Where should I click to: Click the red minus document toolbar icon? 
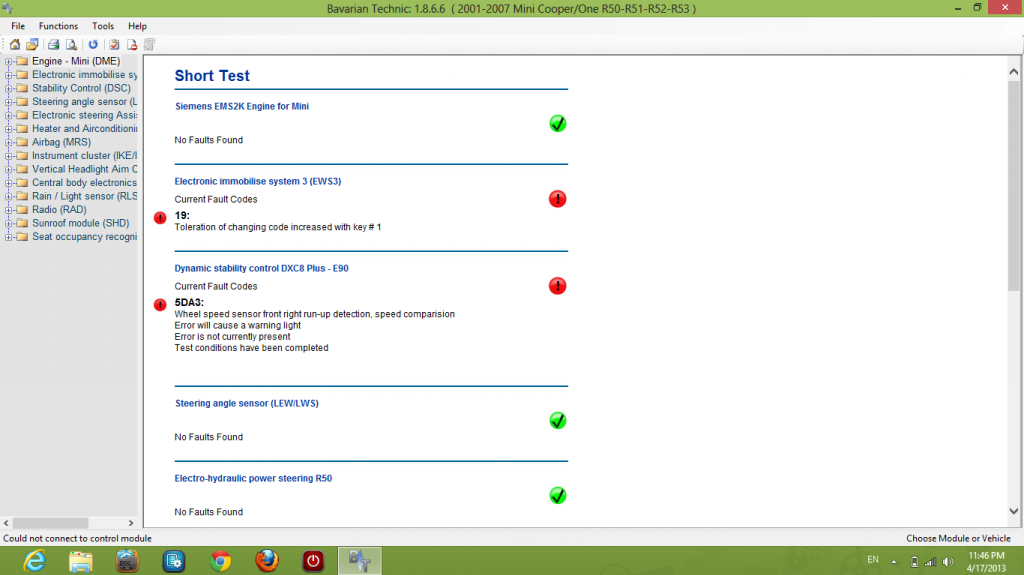click(x=132, y=44)
